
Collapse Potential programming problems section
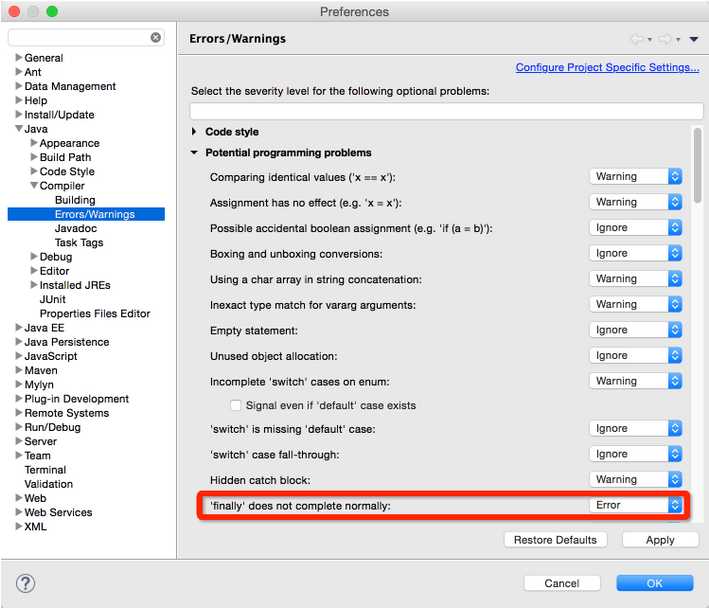(194, 153)
